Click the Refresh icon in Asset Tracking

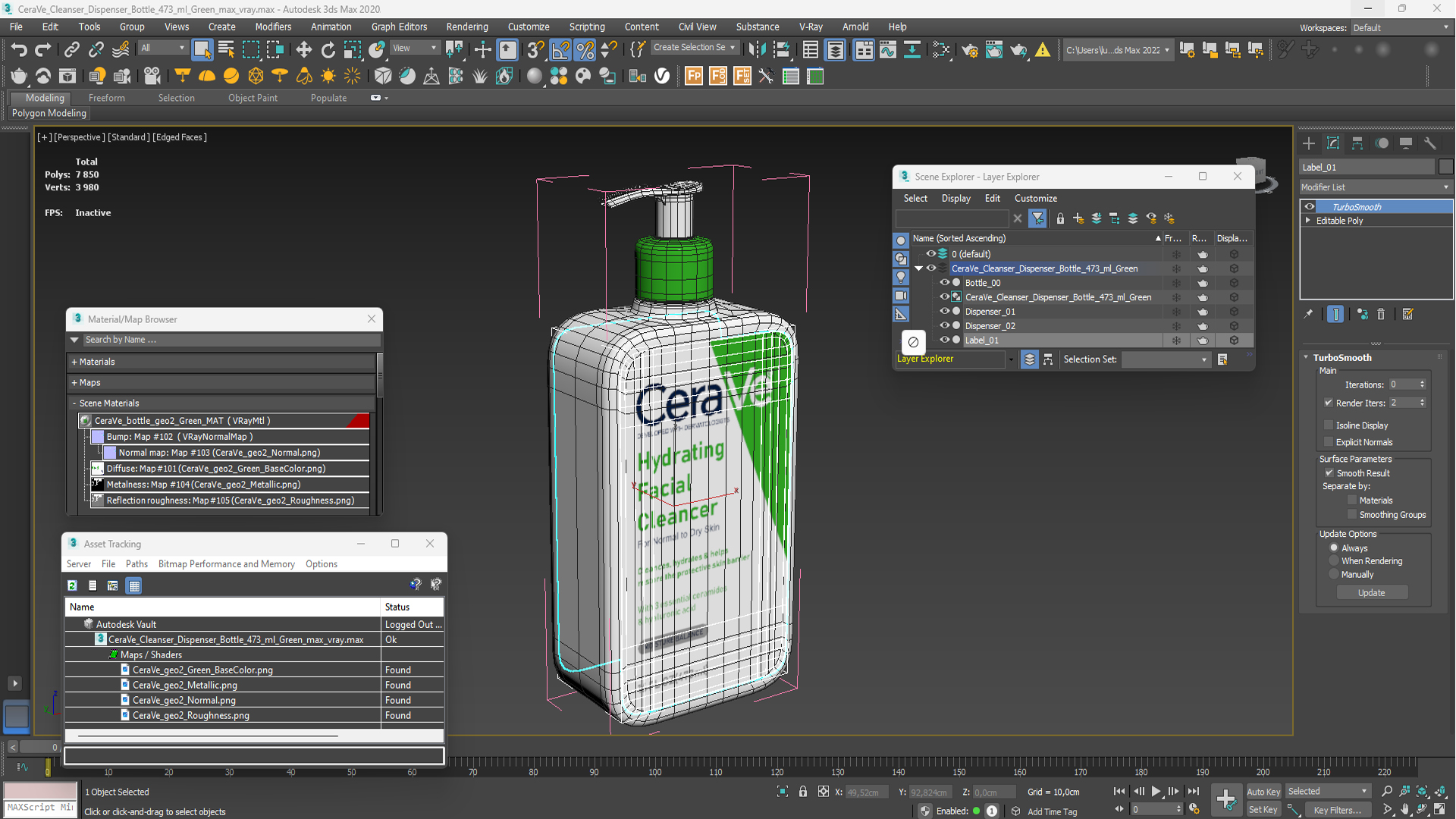[x=72, y=585]
